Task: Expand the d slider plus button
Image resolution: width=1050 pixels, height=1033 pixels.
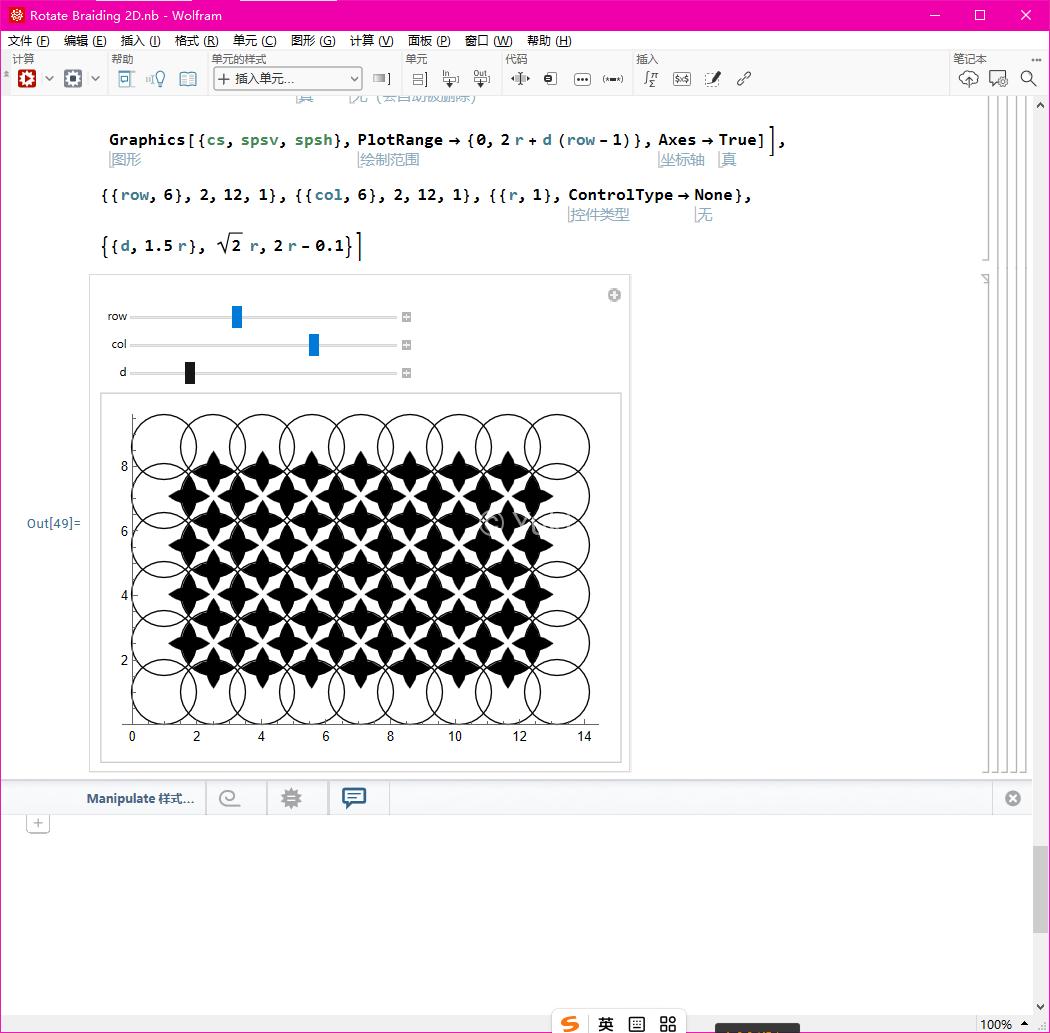Action: (406, 373)
